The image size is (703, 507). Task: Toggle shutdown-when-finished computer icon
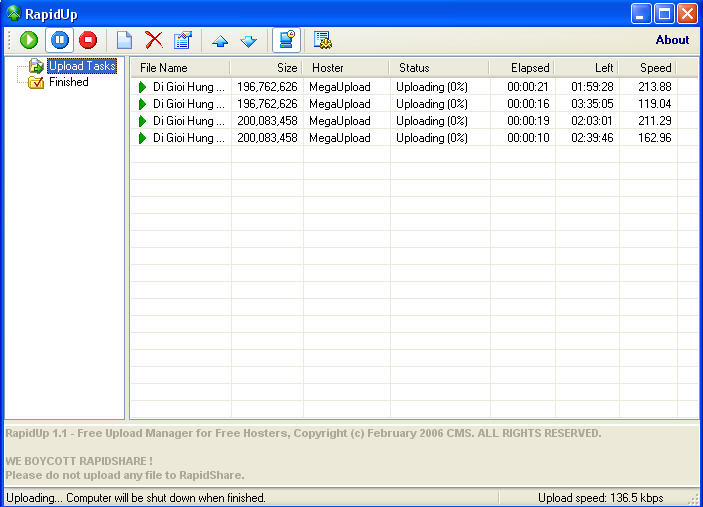(x=286, y=40)
